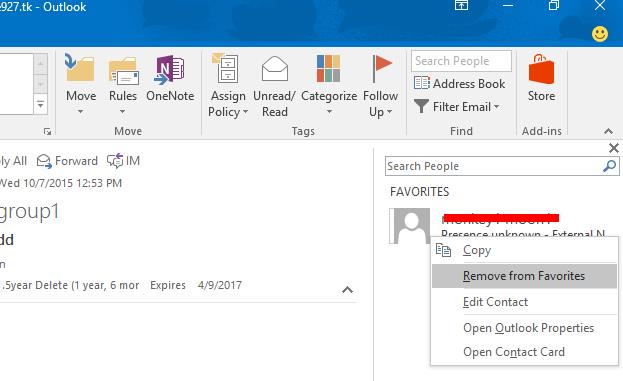Collapse the ribbon with the chevron
The image size is (623, 381).
pyautogui.click(x=608, y=131)
